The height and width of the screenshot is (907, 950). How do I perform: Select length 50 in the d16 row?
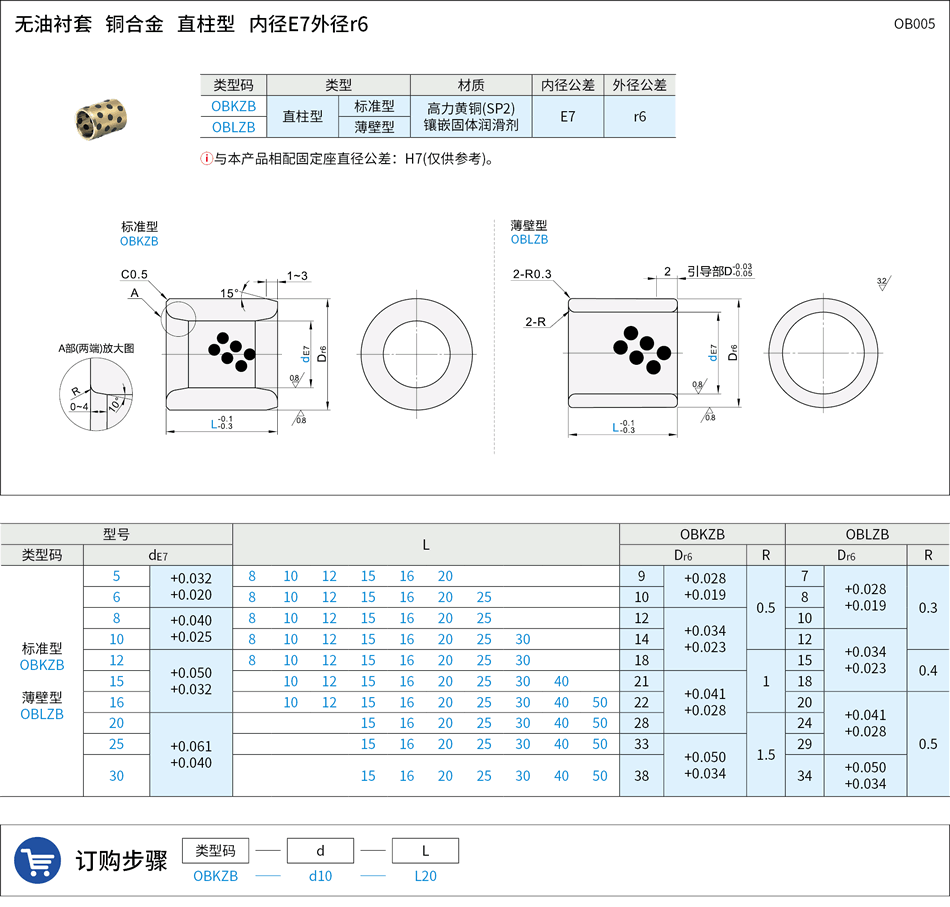click(x=600, y=702)
